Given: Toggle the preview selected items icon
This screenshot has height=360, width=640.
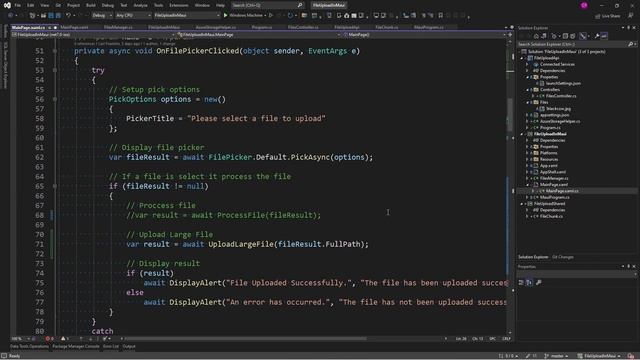Looking at the screenshot, I should 604,36.
